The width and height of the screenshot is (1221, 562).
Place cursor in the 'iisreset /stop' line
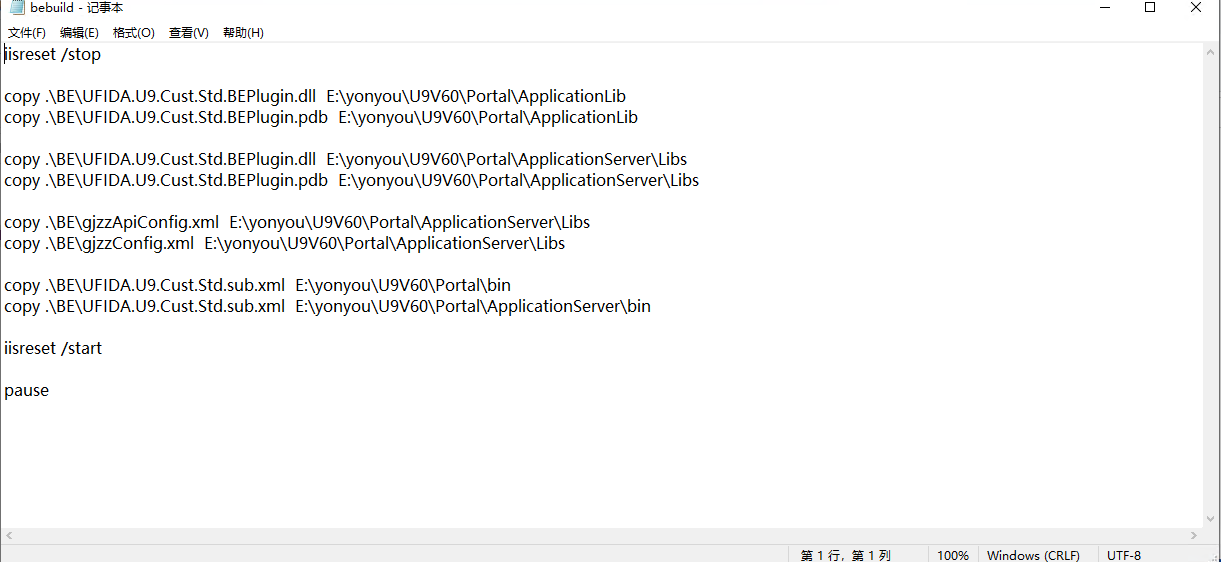coord(53,55)
